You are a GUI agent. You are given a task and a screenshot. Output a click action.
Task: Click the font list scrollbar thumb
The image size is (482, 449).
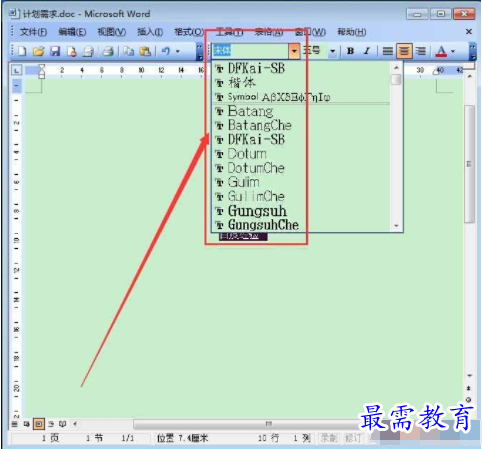click(396, 80)
